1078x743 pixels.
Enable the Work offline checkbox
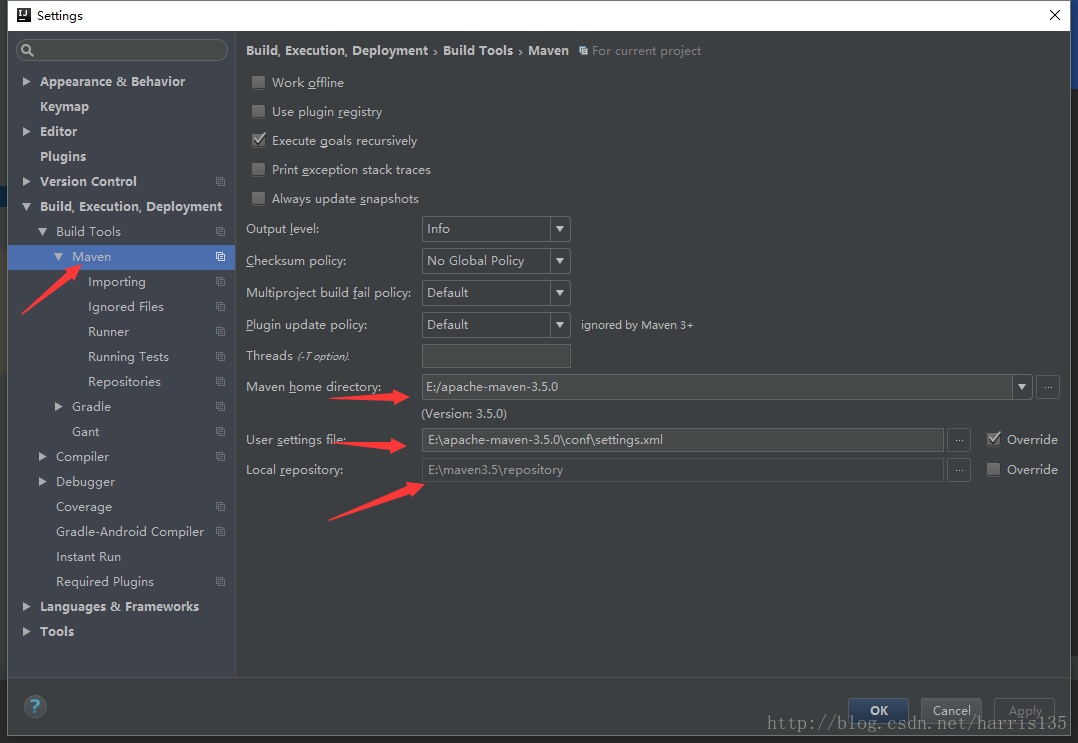click(258, 82)
